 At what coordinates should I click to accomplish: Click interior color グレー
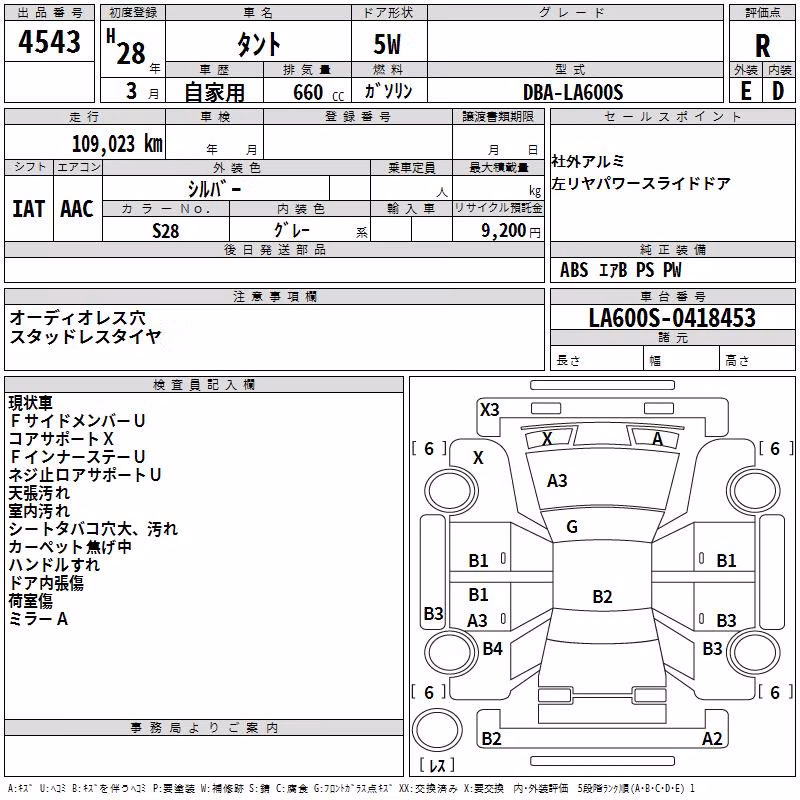[x=291, y=230]
